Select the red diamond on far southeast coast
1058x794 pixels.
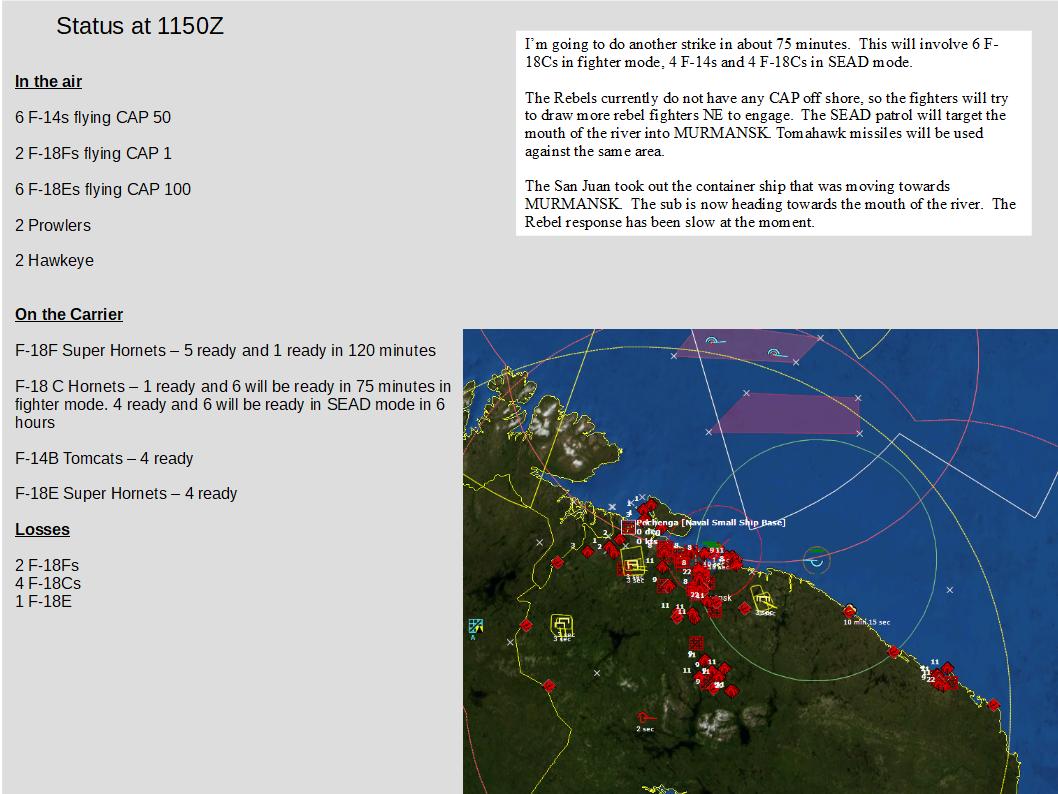(x=993, y=705)
